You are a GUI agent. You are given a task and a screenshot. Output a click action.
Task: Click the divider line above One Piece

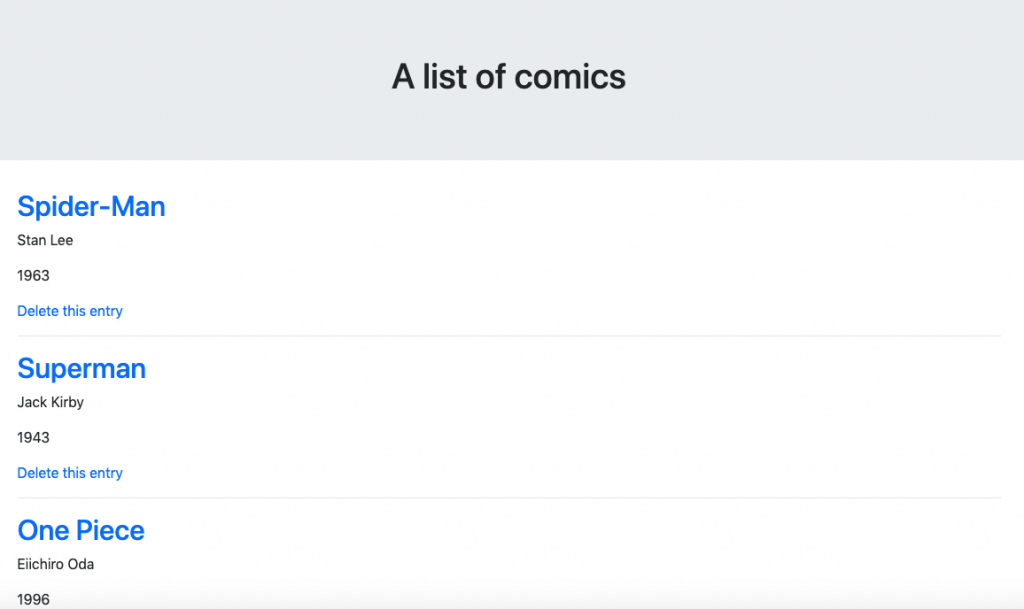[509, 497]
